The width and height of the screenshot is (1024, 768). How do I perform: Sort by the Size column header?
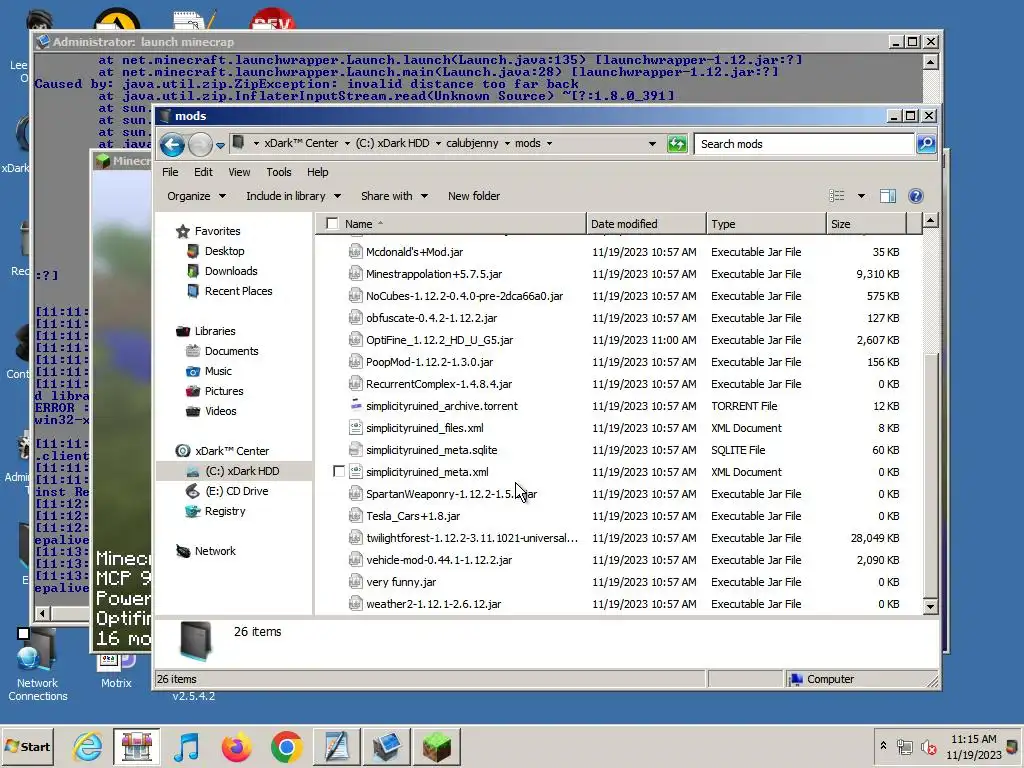tap(866, 224)
